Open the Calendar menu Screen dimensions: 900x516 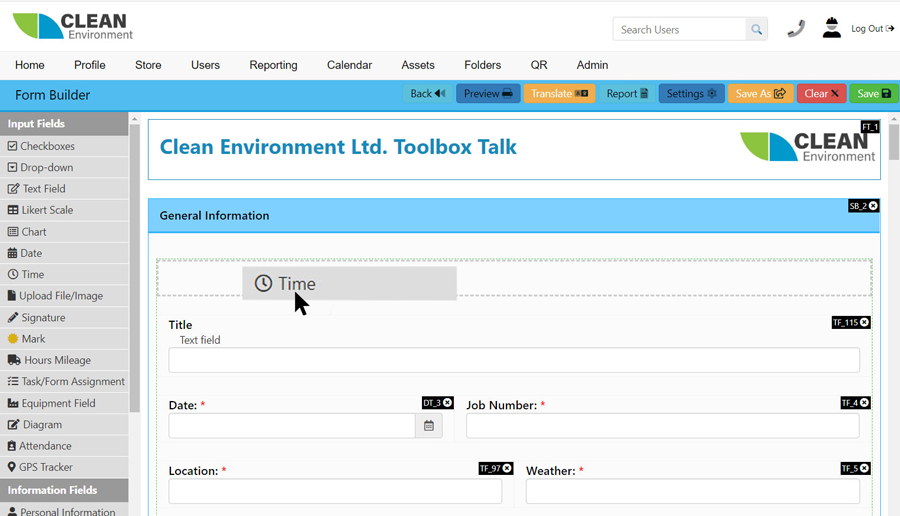pyautogui.click(x=350, y=65)
